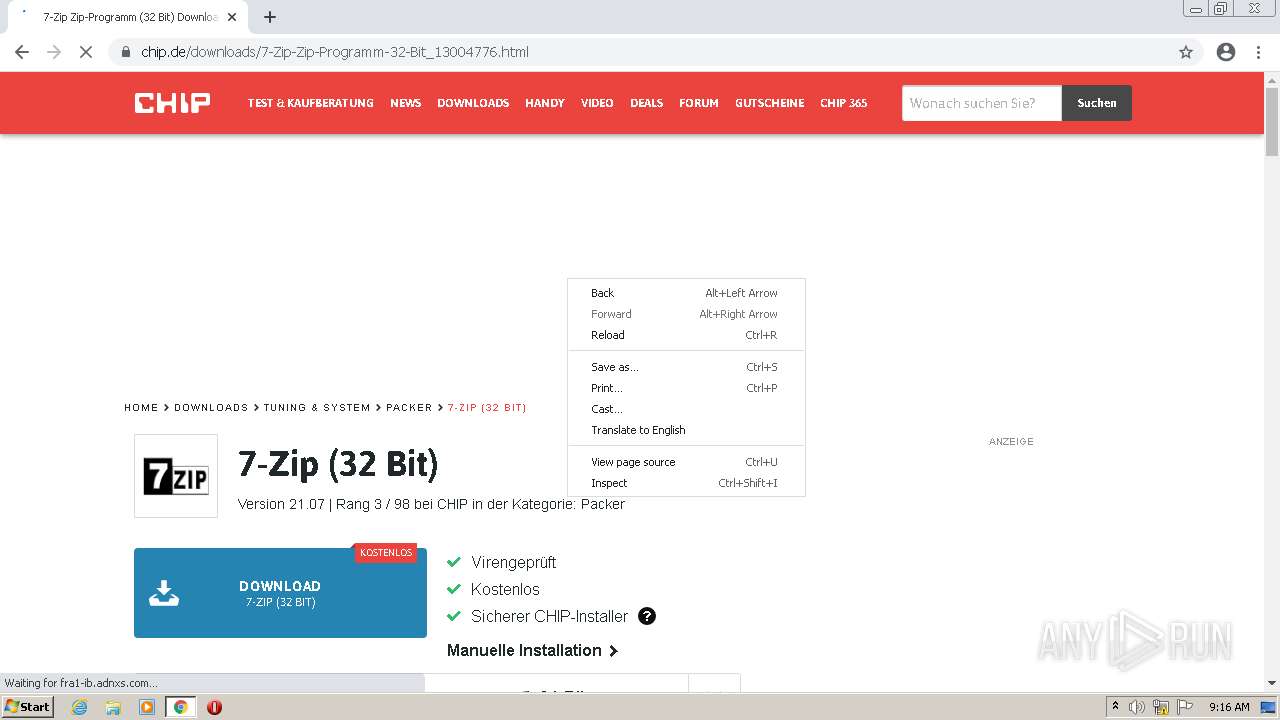Show hidden system tray icons arrow
Image resolution: width=1280 pixels, height=720 pixels.
tap(1115, 706)
